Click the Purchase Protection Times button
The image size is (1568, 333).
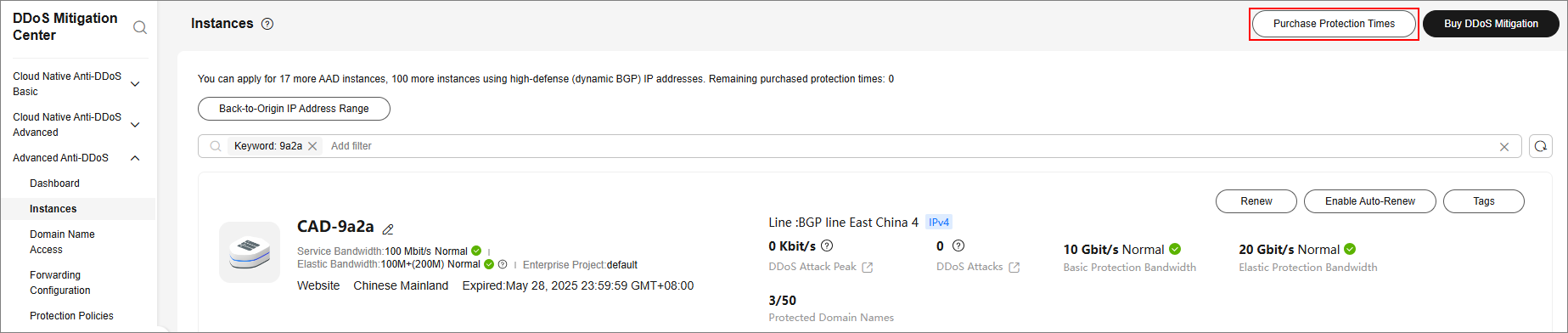click(x=1334, y=24)
